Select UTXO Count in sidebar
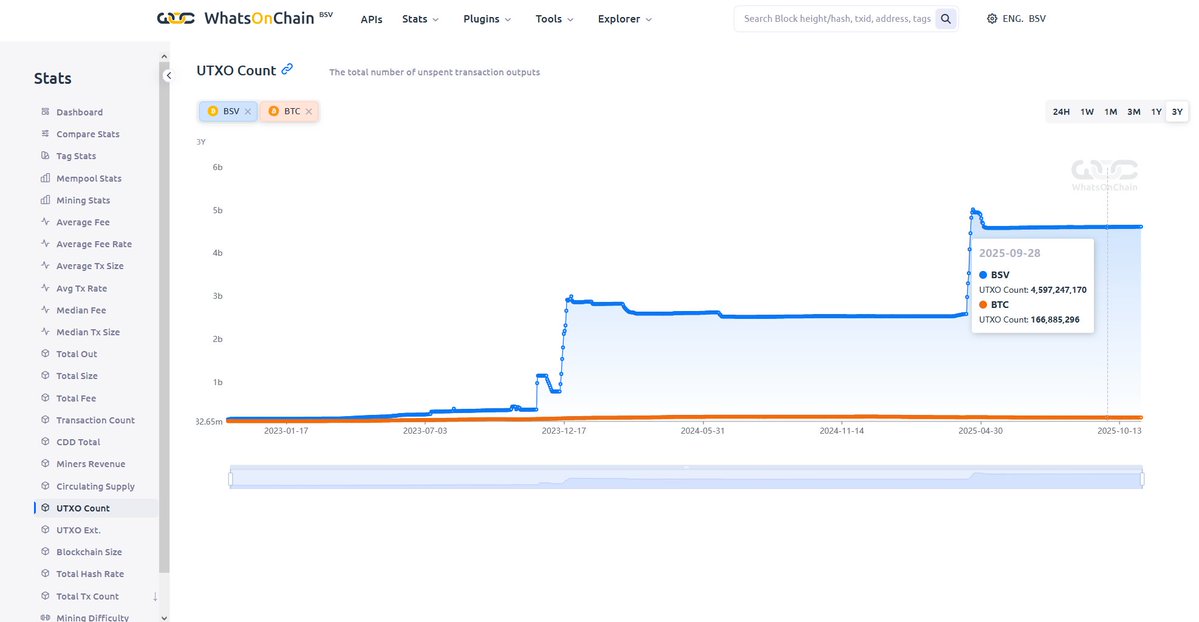Screen dimensions: 1199x622 click(96, 508)
